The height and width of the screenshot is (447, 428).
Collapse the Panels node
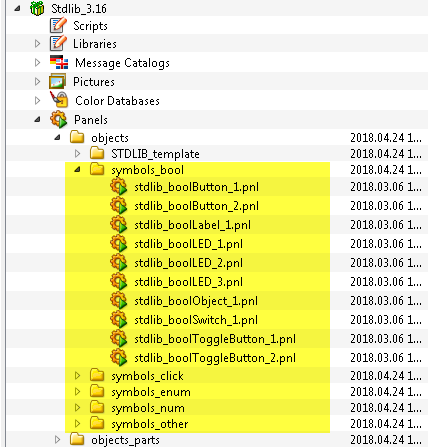coord(37,119)
